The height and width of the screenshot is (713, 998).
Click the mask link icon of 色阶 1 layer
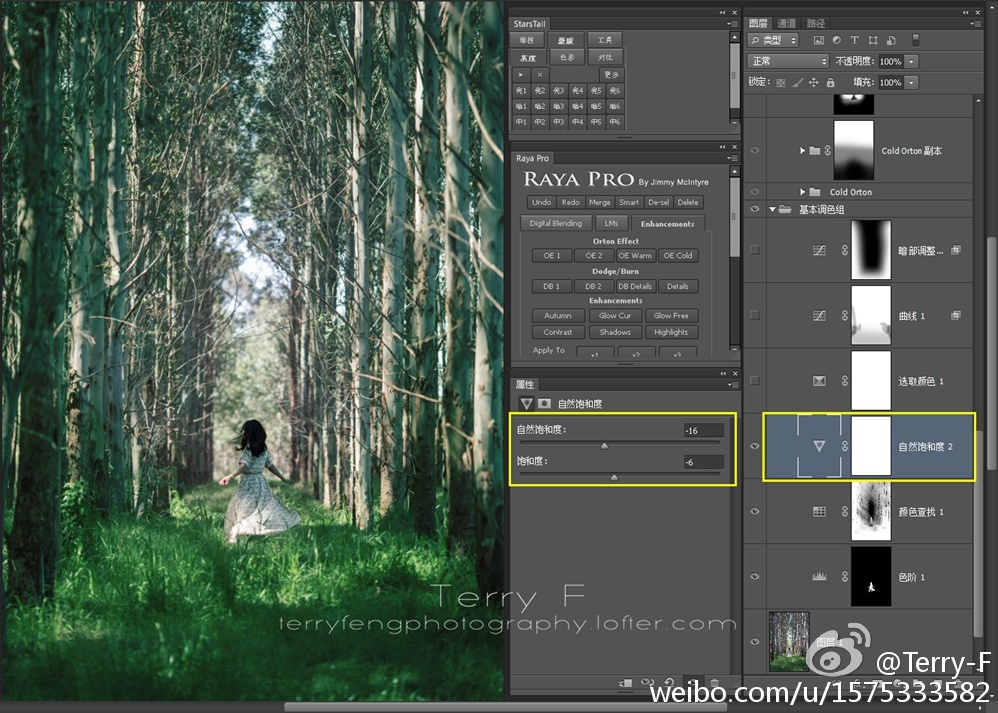(x=845, y=577)
